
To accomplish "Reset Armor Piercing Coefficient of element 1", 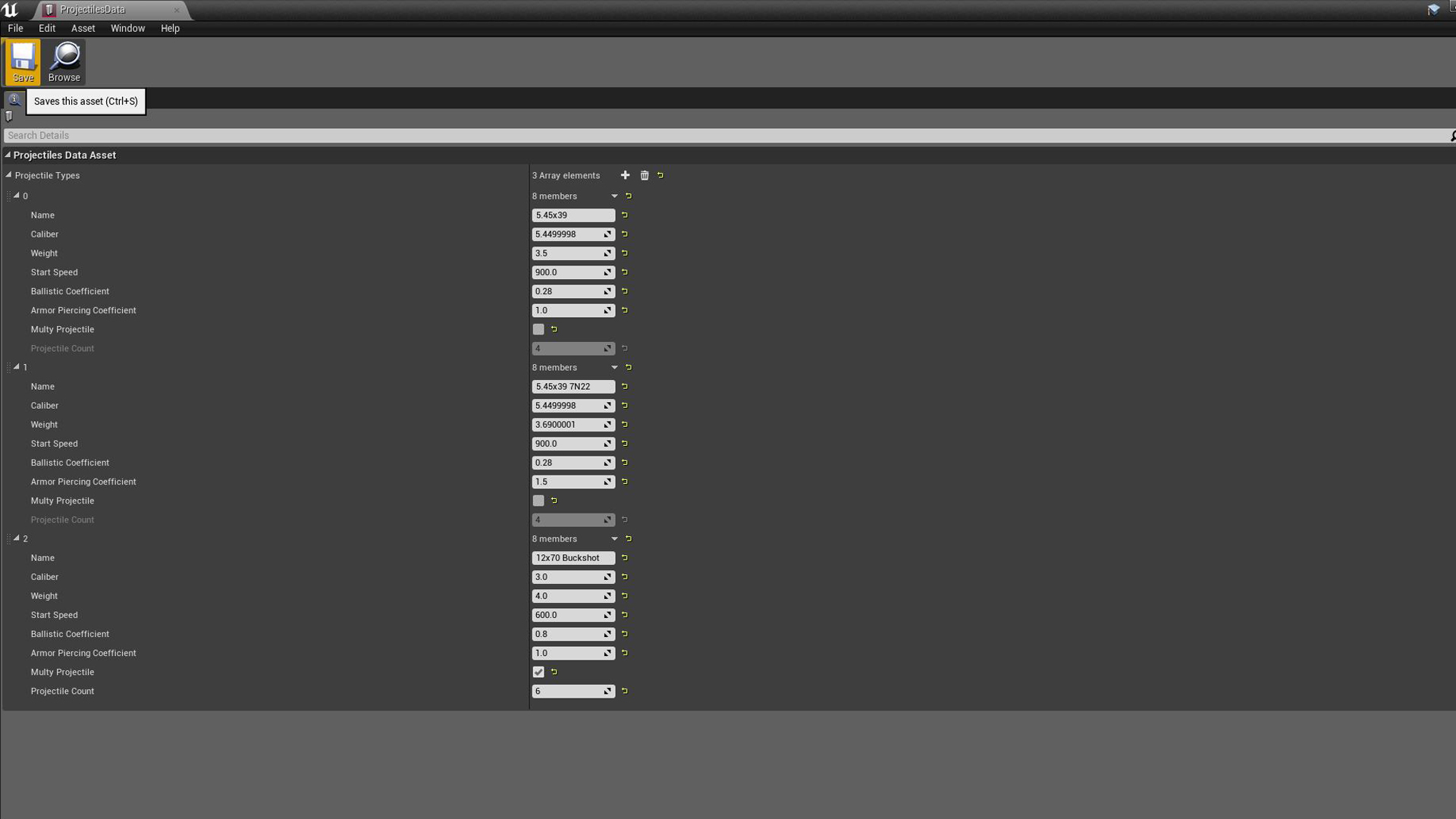I will click(x=625, y=482).
